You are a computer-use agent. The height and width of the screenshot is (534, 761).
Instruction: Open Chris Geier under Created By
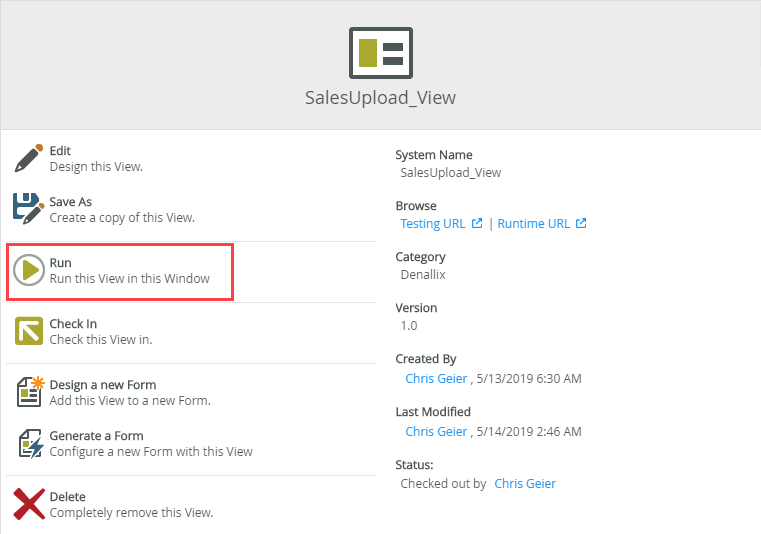[435, 379]
